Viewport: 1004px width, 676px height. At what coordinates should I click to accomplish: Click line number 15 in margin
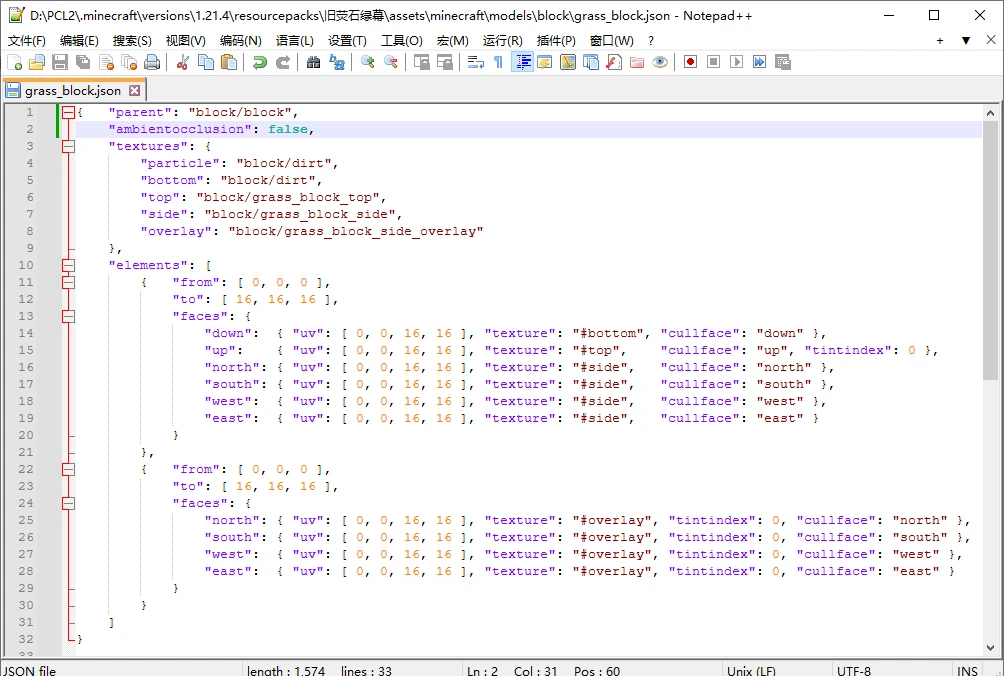[x=26, y=350]
